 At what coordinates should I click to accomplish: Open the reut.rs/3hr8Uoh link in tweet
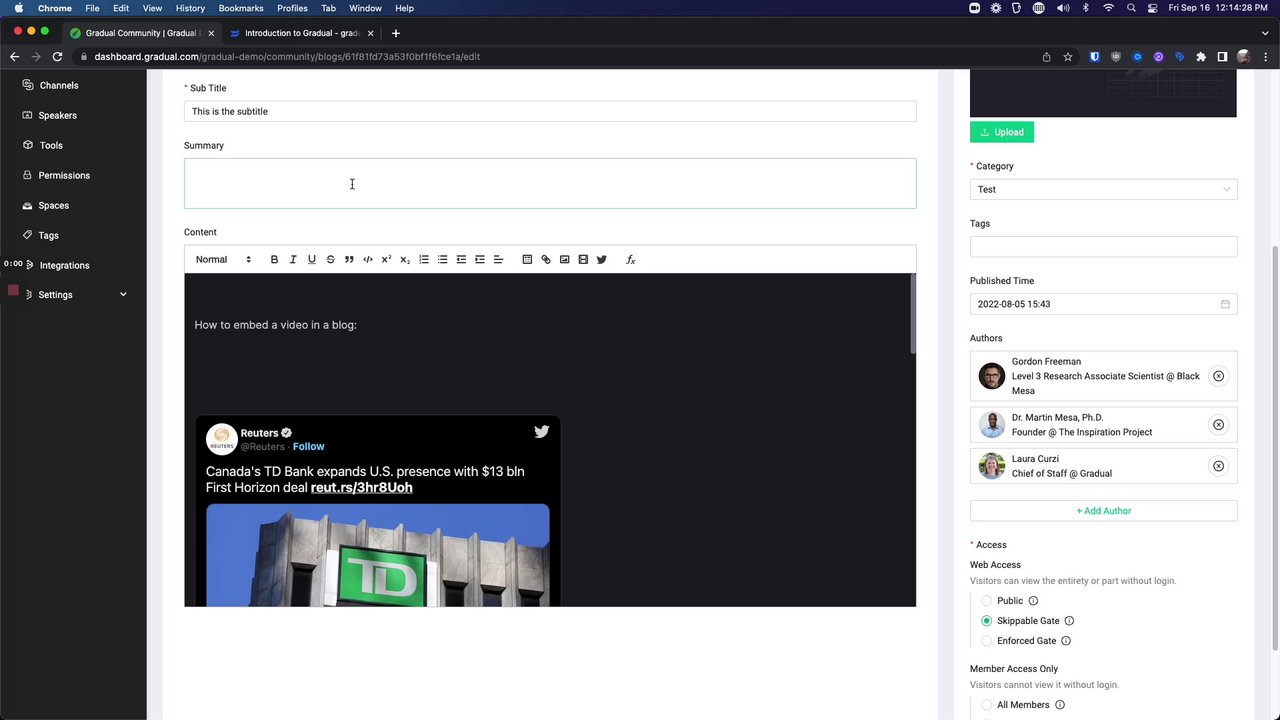coord(361,488)
